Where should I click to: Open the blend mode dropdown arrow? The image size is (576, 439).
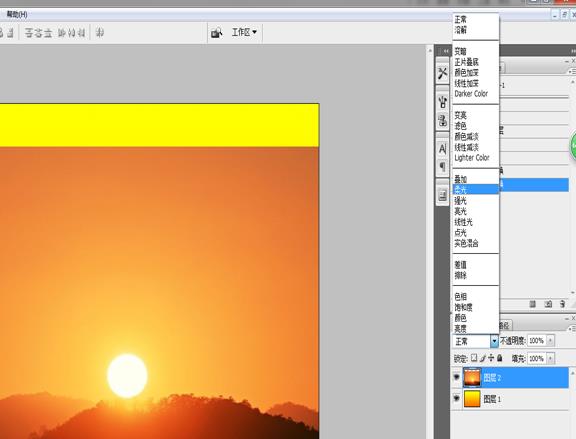click(494, 341)
